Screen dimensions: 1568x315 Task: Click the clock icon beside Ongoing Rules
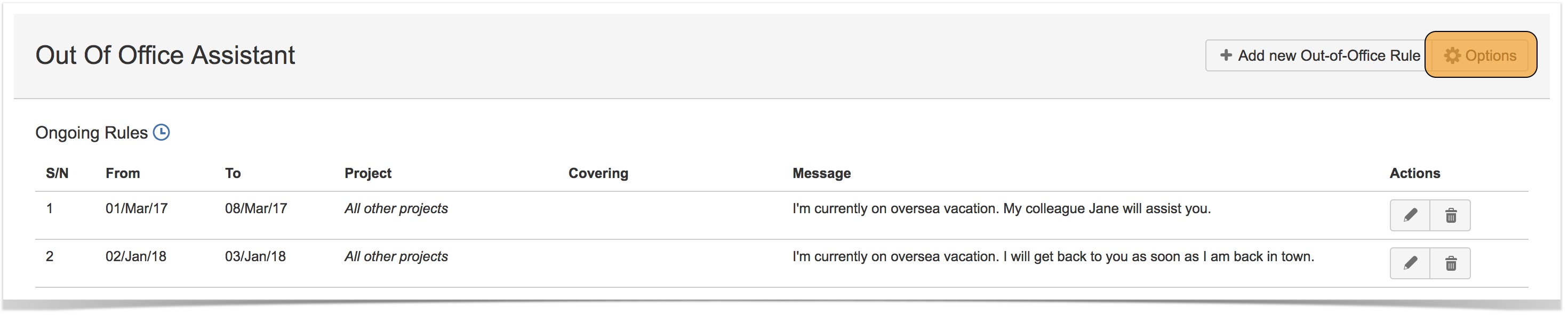click(x=161, y=133)
